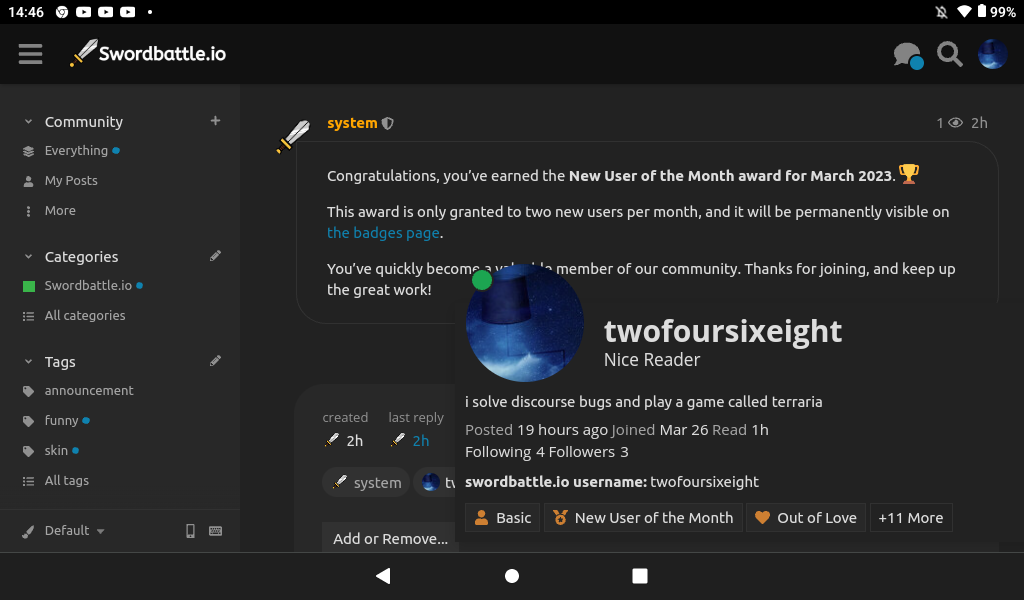The image size is (1024, 600).
Task: Open the hamburger sidebar menu
Action: tap(30, 54)
